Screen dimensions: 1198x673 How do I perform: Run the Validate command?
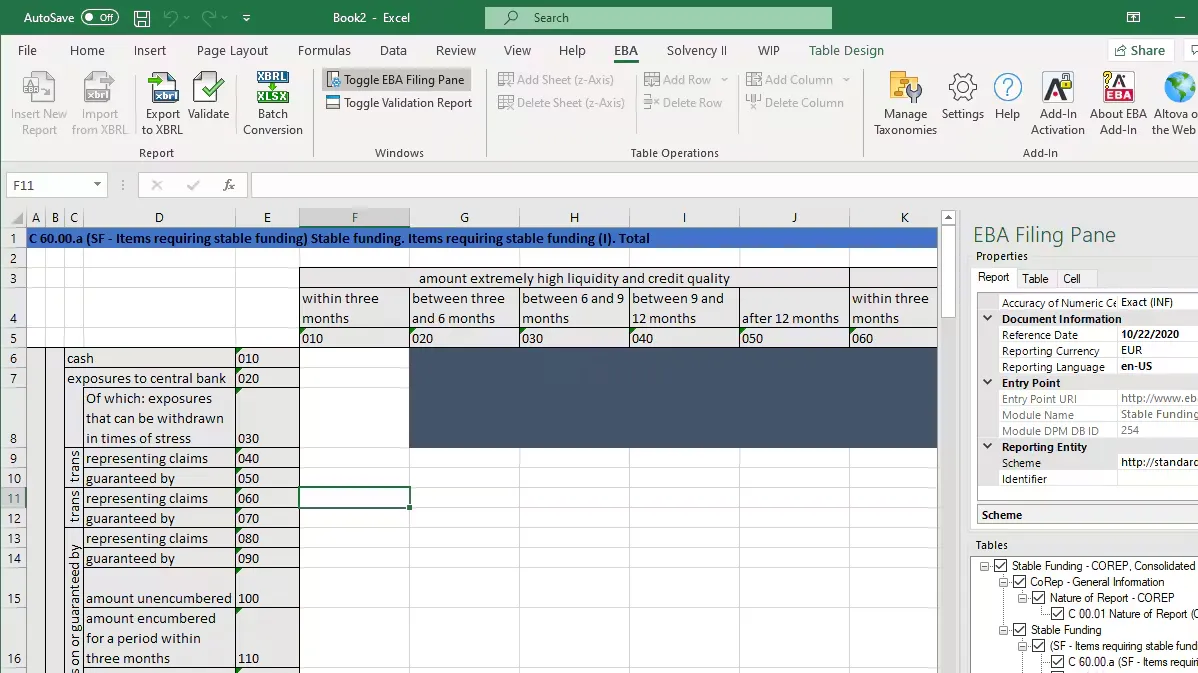pos(208,89)
